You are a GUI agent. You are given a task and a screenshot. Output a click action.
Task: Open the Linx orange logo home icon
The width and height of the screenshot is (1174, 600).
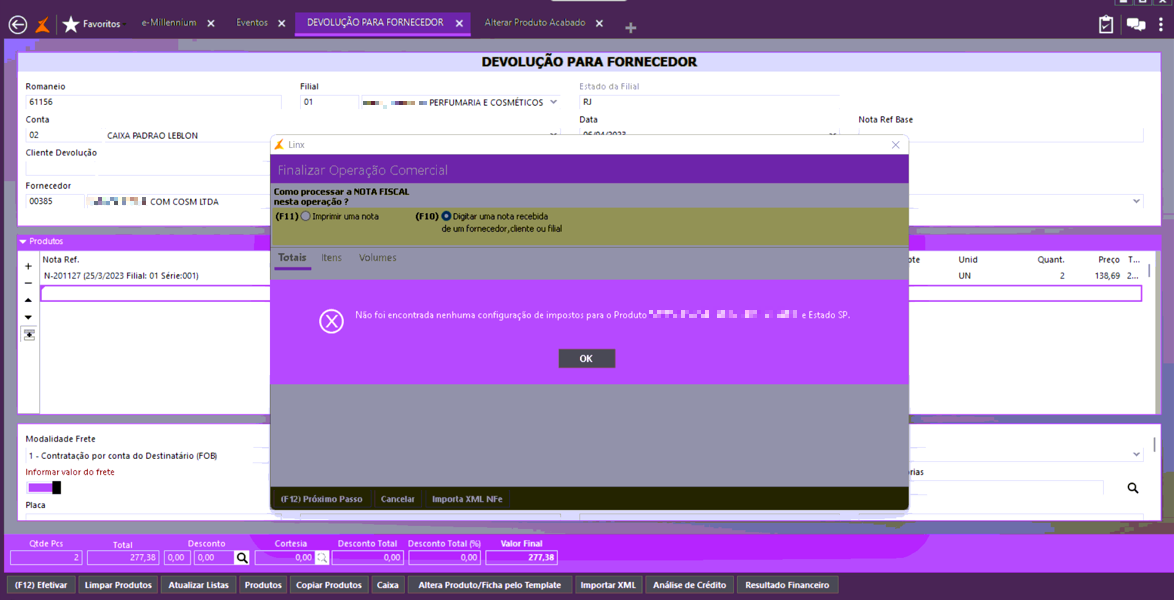coord(43,25)
